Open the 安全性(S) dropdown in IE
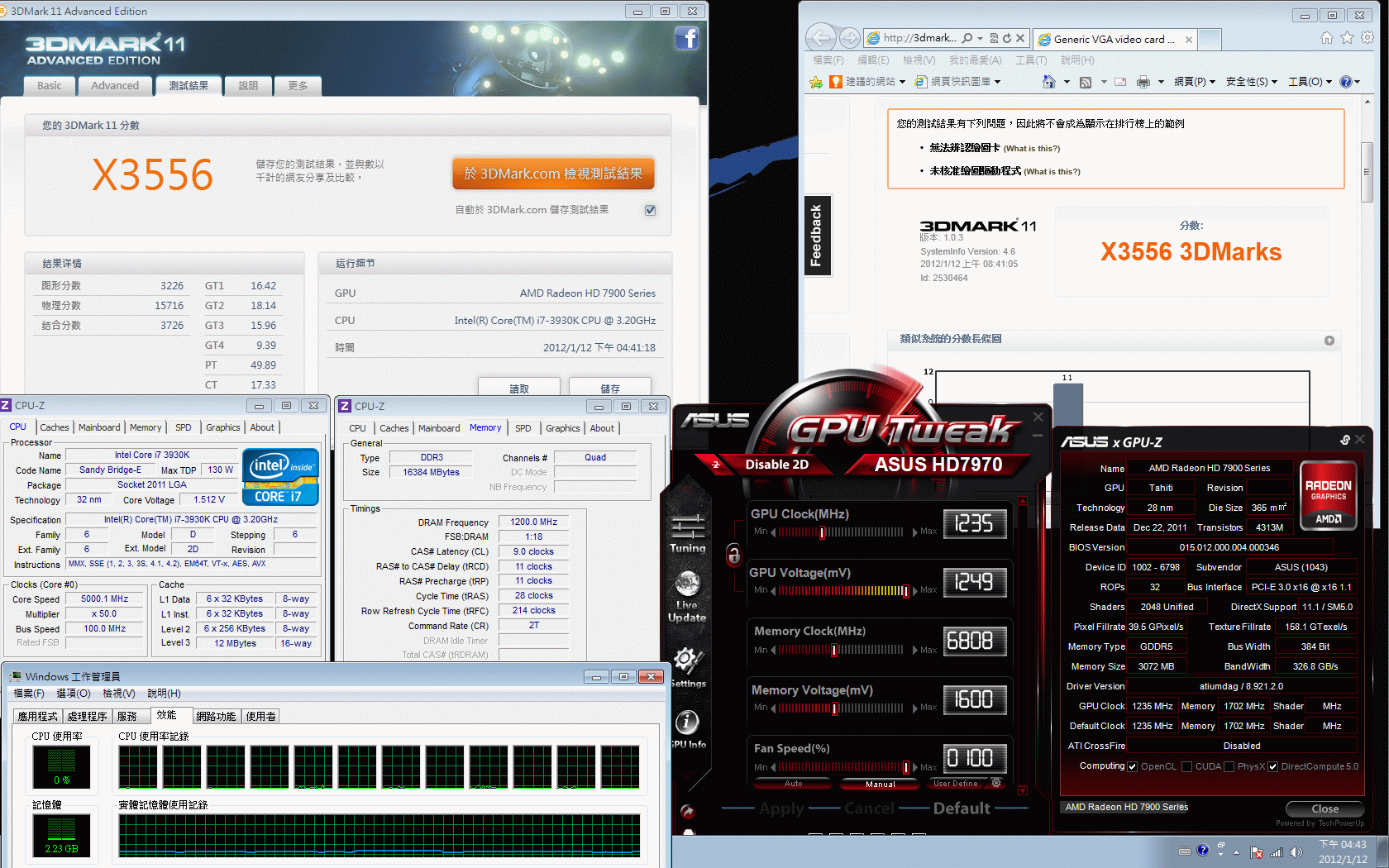 coord(1252,82)
